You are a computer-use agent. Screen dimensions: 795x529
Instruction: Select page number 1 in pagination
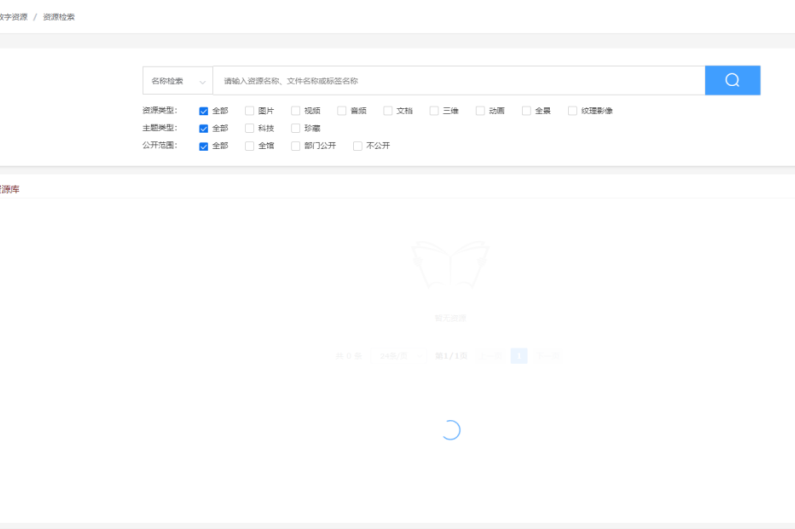[519, 356]
